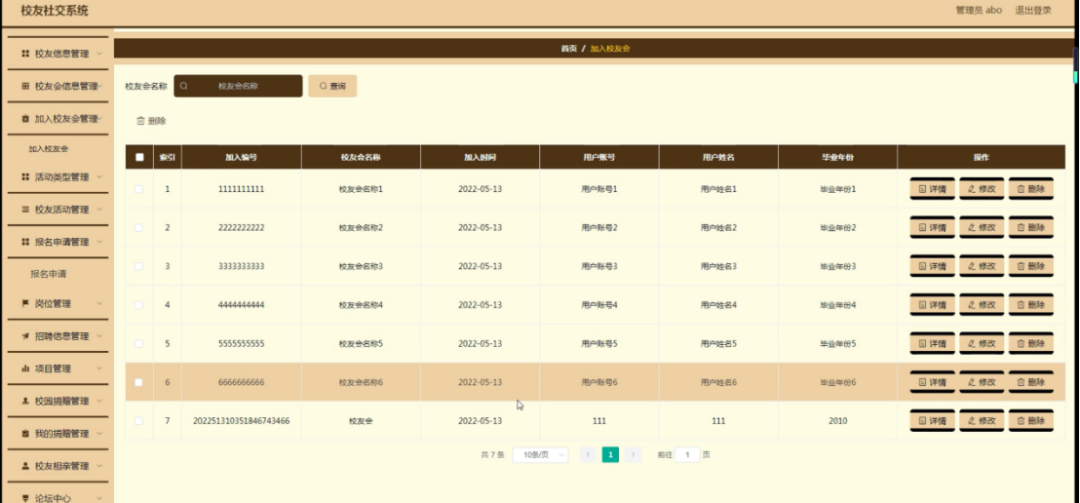Check the checkbox for row 6

pyautogui.click(x=139, y=382)
